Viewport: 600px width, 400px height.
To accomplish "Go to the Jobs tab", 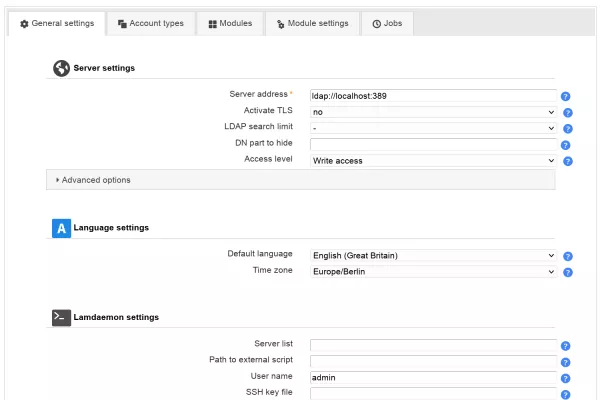I will coord(387,23).
